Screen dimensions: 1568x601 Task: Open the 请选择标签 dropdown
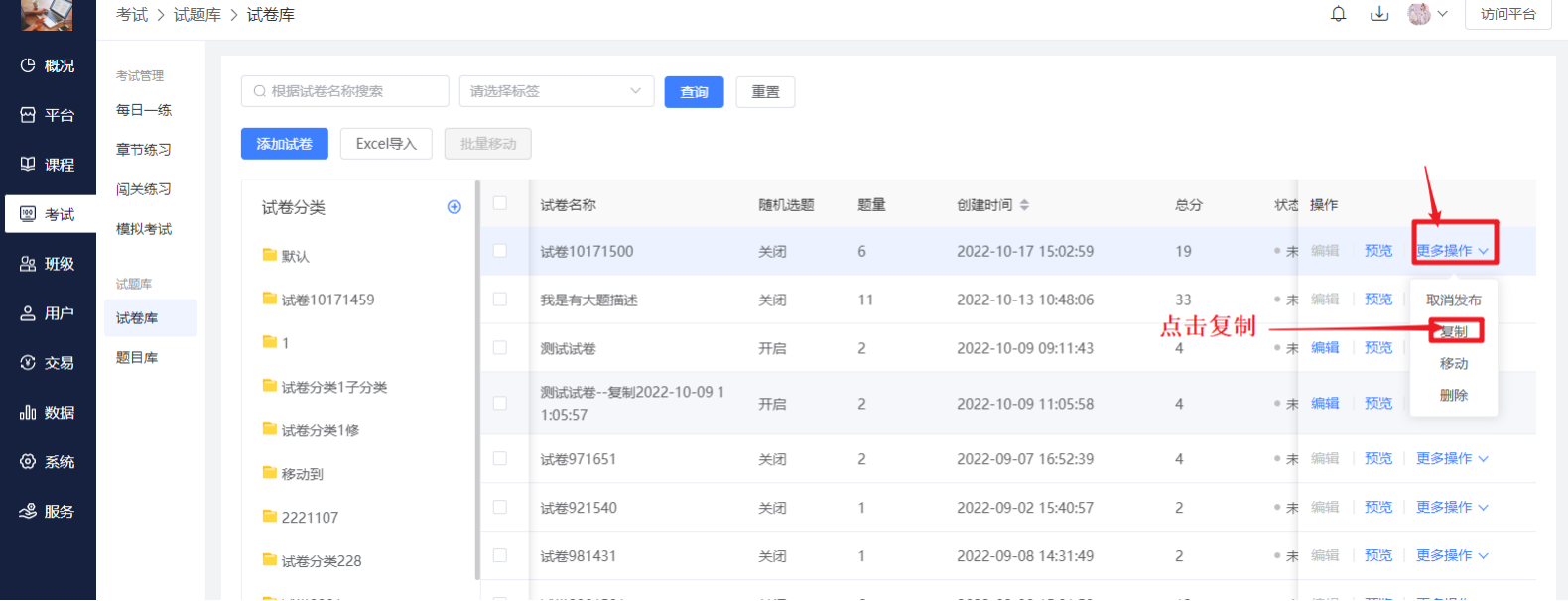[557, 91]
